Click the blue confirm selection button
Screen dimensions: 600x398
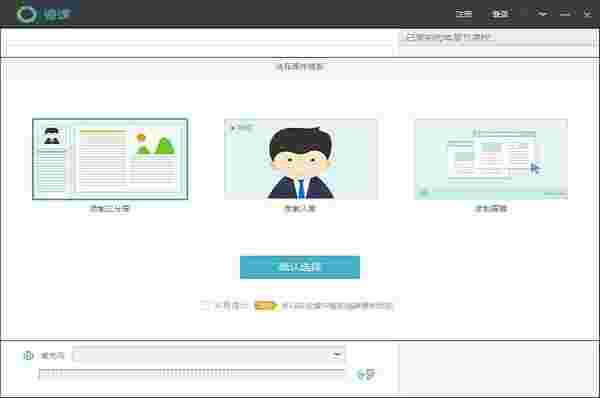pyautogui.click(x=300, y=267)
